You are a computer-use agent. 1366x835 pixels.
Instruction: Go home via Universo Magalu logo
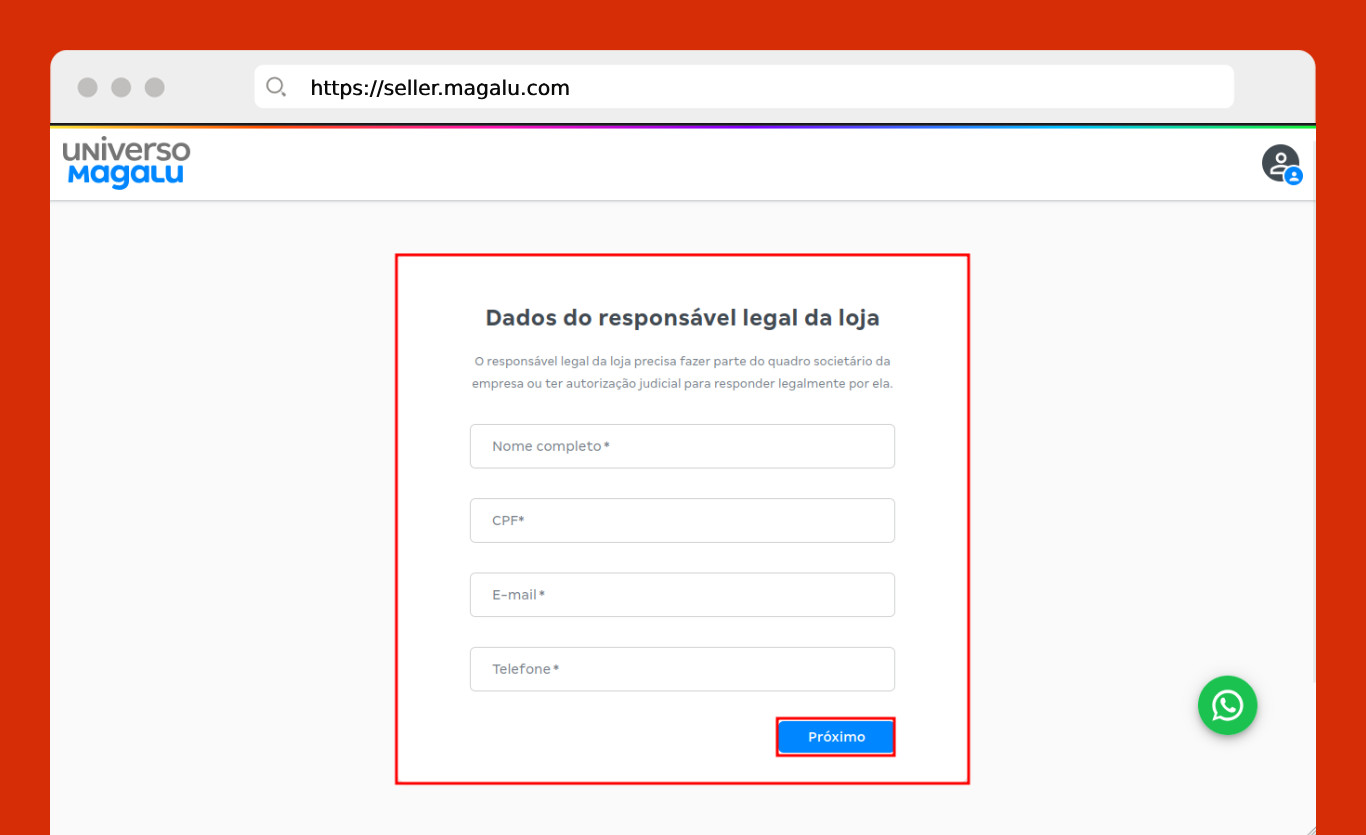[126, 163]
